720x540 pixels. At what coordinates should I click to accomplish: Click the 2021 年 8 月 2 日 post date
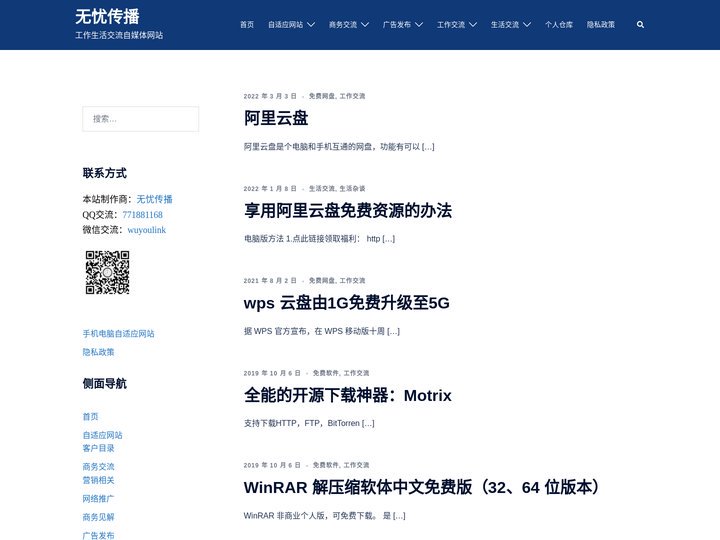pyautogui.click(x=270, y=281)
